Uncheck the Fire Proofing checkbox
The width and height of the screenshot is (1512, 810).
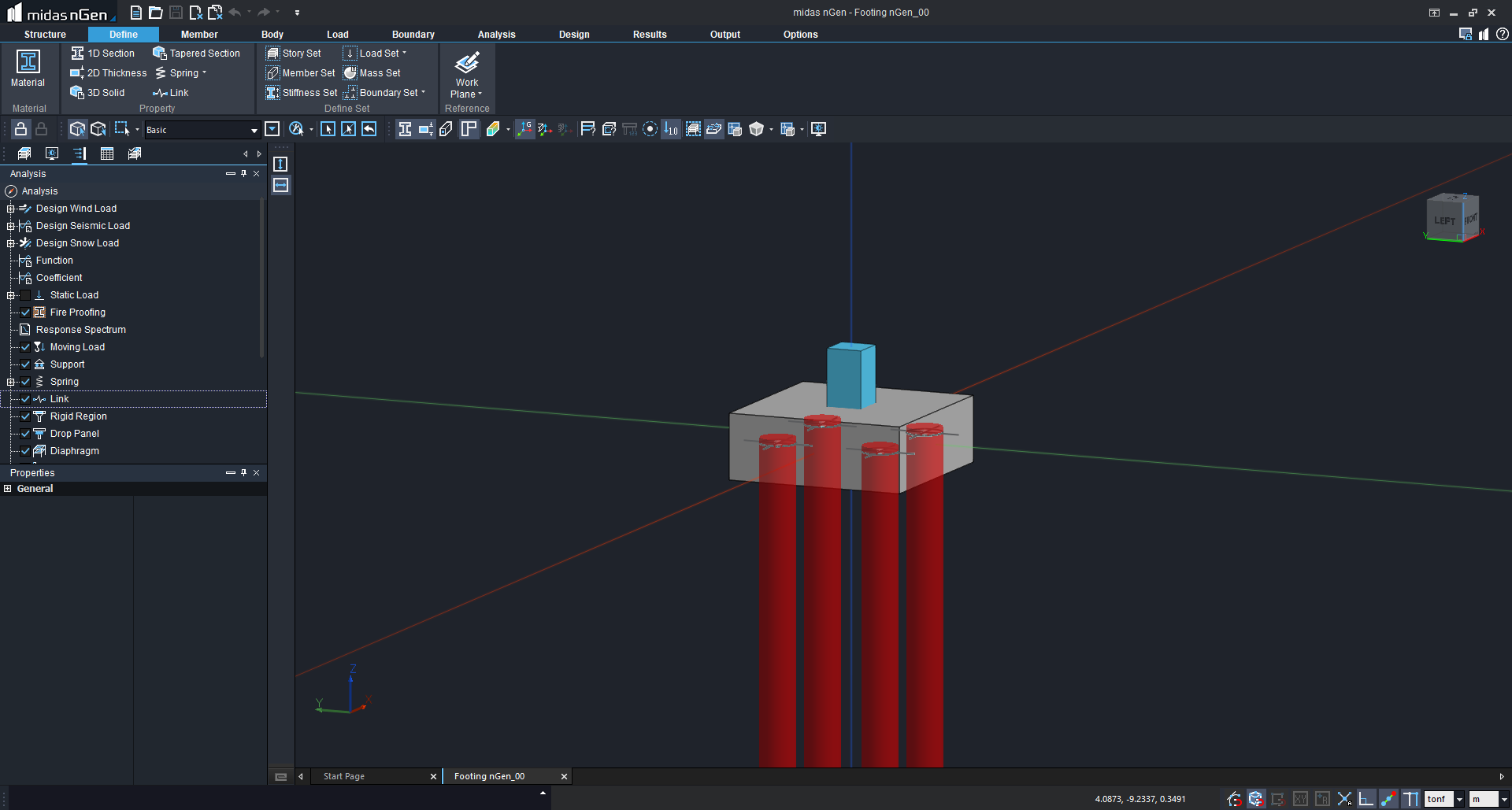point(25,313)
